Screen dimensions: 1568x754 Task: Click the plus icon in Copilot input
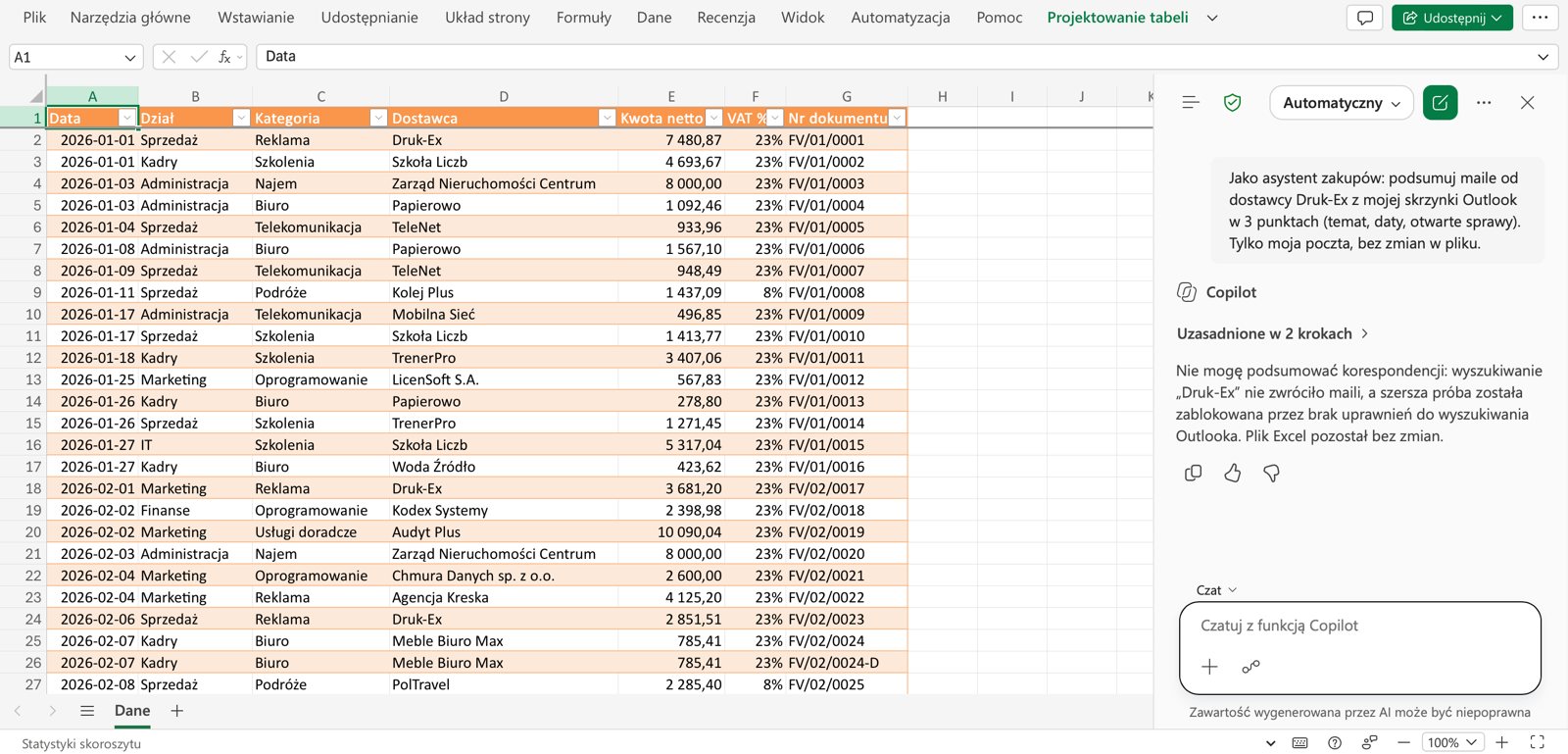1209,667
